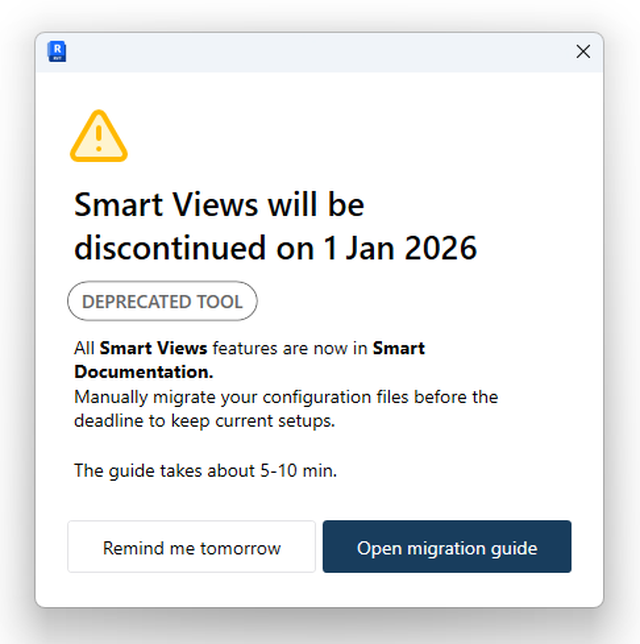This screenshot has width=640, height=644.
Task: Click the deadline to keep current setups line
Action: [205, 421]
